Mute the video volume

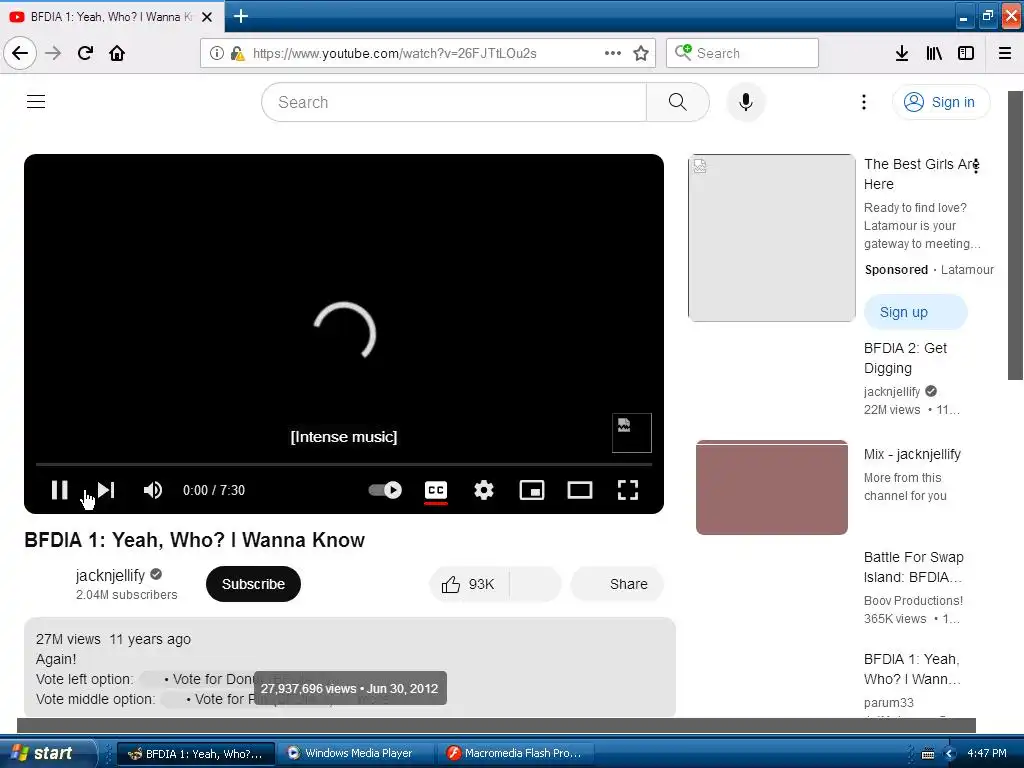tap(153, 490)
